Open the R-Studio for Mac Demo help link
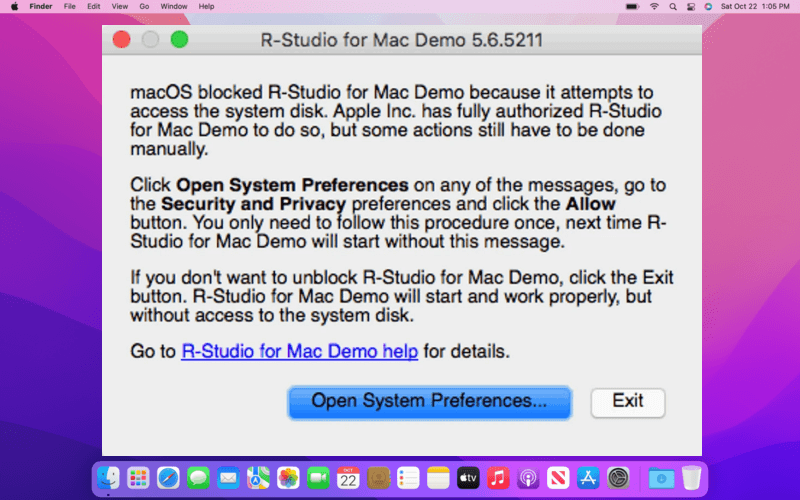The height and width of the screenshot is (500, 800). [299, 351]
